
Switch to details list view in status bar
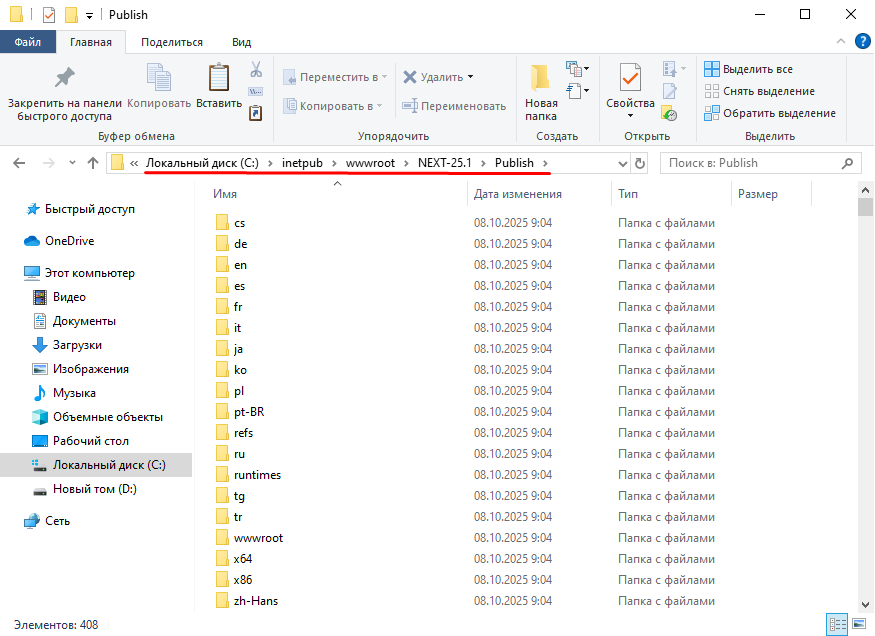[x=836, y=625]
